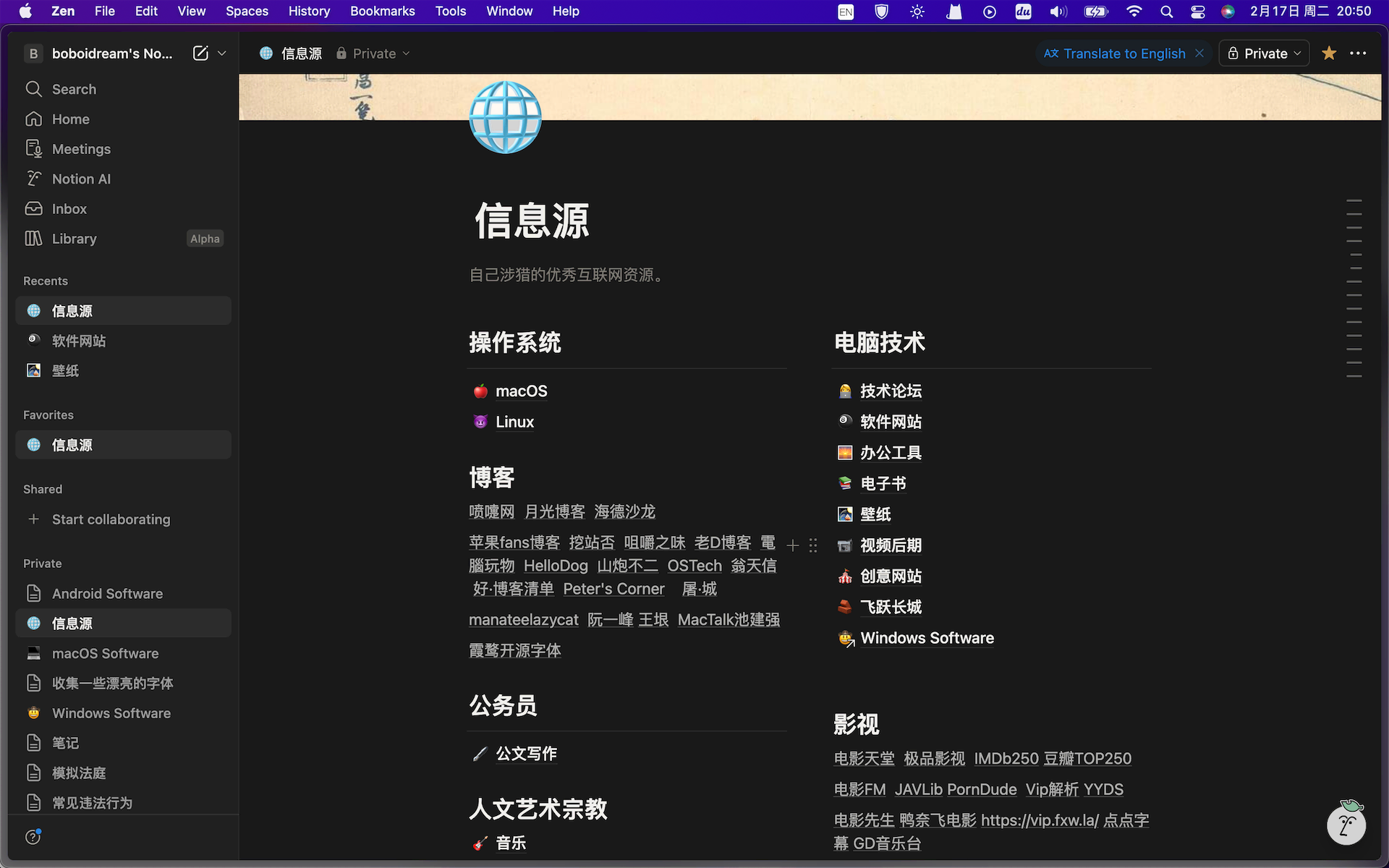The width and height of the screenshot is (1389, 868).
Task: Click the help question-mark icon bottom left
Action: click(33, 837)
